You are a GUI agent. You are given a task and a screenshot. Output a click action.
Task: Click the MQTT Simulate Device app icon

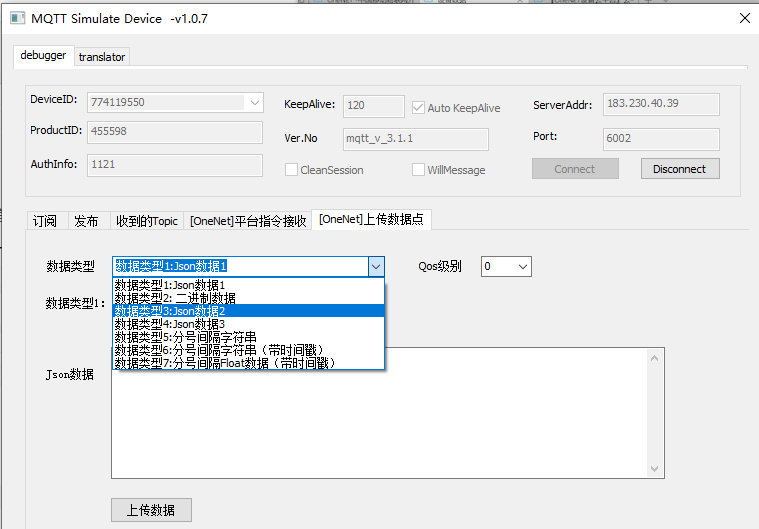coord(17,18)
